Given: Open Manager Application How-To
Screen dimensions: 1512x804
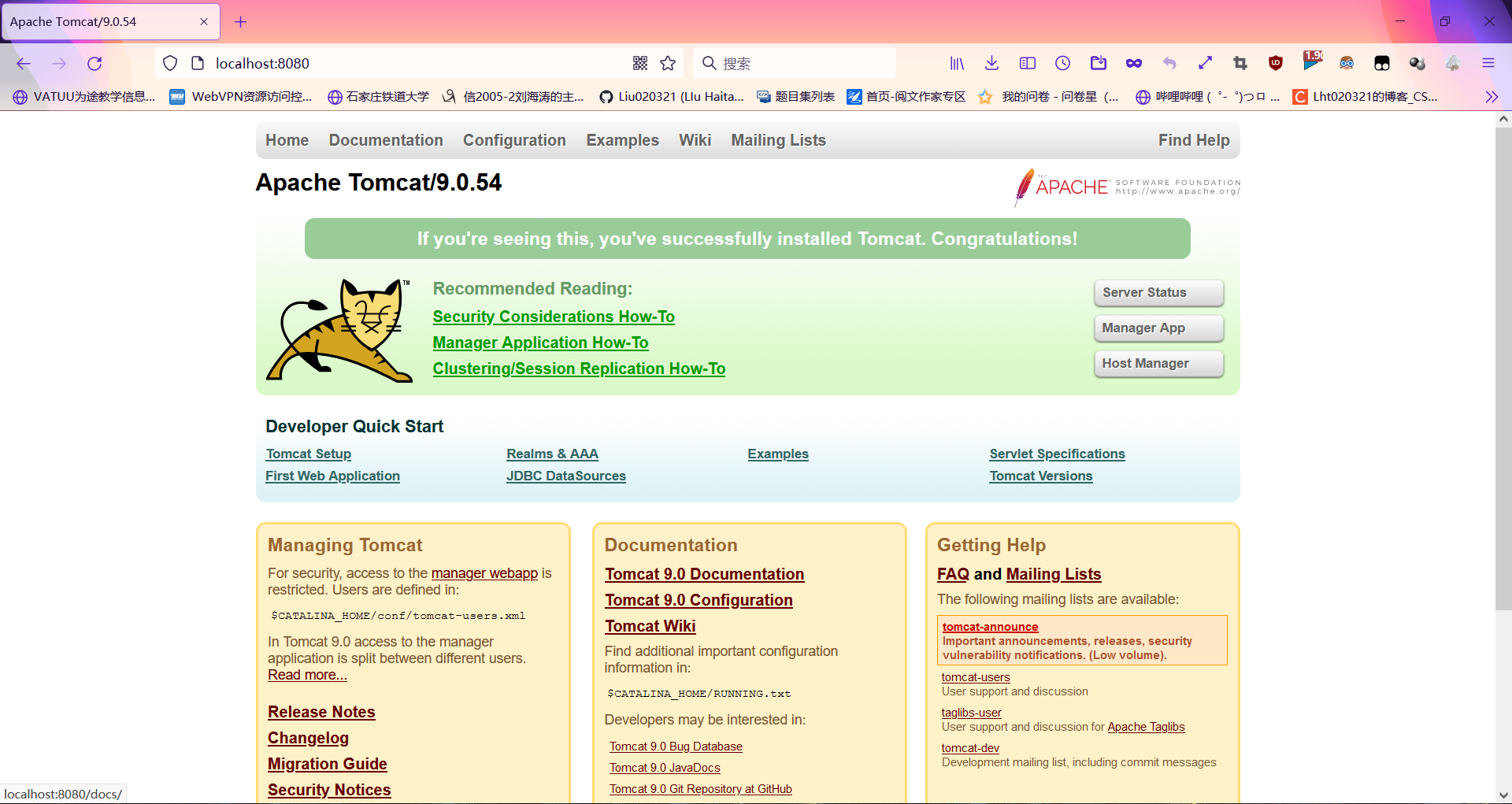Looking at the screenshot, I should (x=540, y=343).
